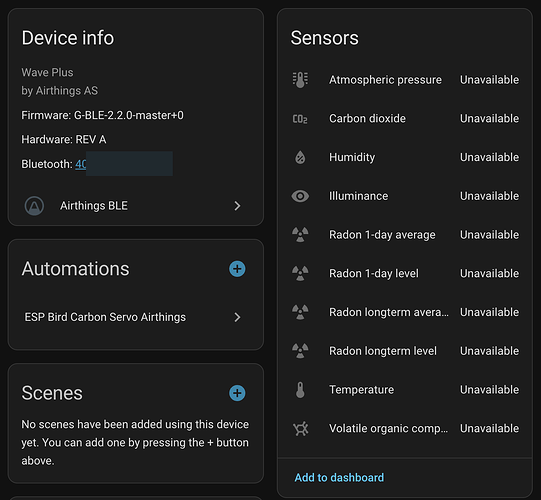Screen dimensions: 541x500
Task: Click the Airthings BLE integration logo
Action: (34, 206)
